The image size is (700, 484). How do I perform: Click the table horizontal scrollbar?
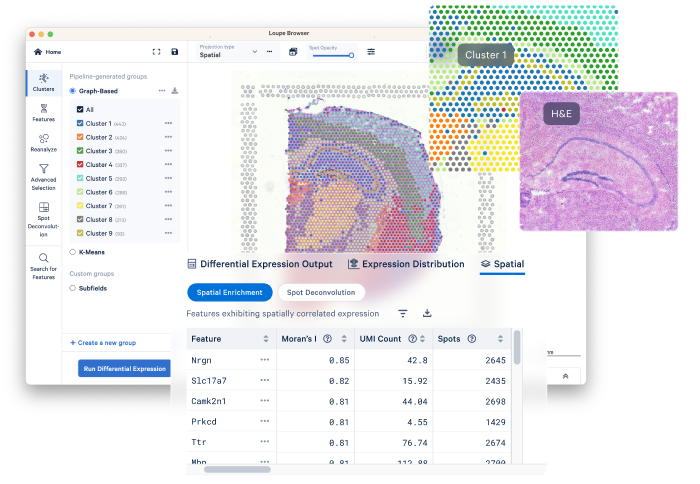pos(237,469)
